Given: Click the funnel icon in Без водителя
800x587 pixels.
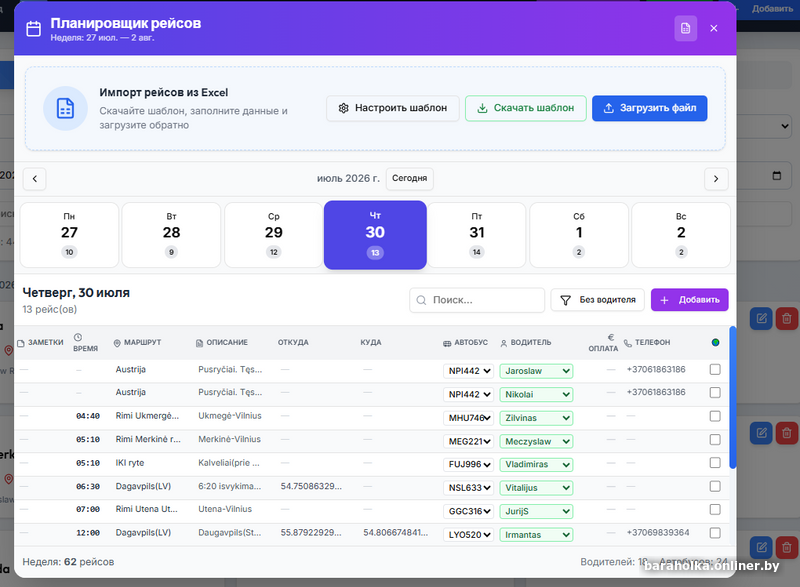Looking at the screenshot, I should [x=565, y=300].
